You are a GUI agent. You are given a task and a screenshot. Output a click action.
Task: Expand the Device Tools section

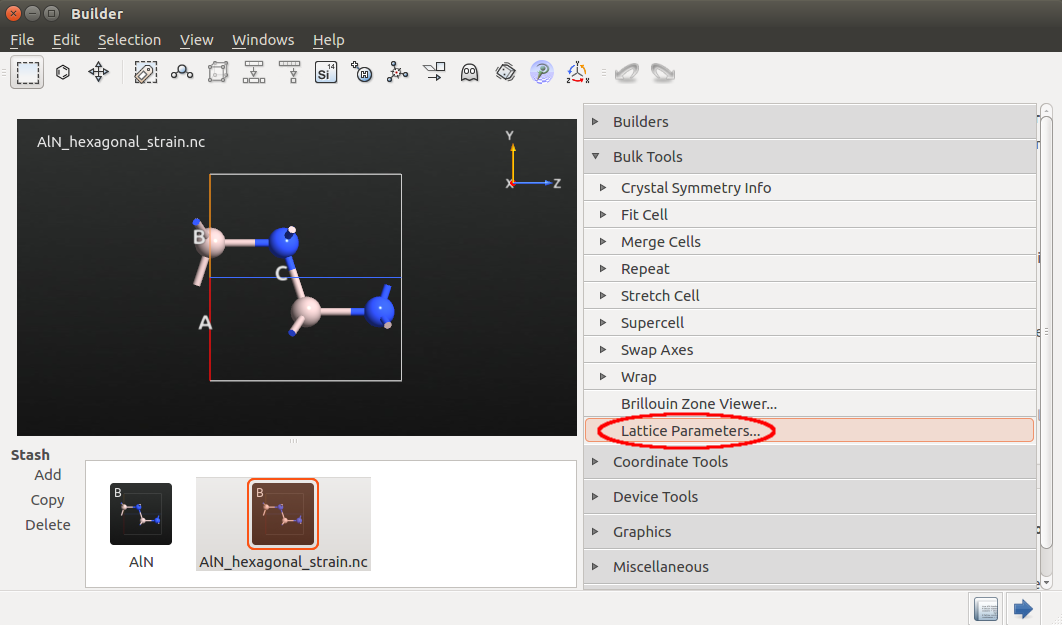pos(810,497)
